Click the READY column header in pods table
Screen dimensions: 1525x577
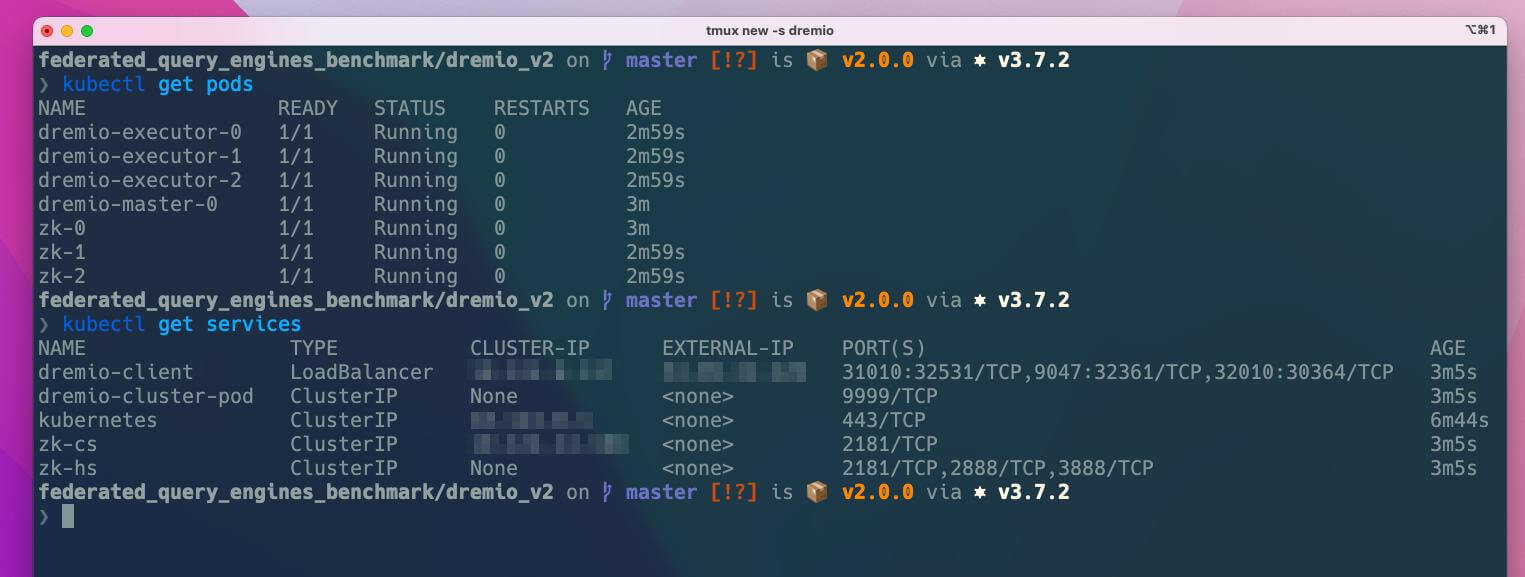pos(308,108)
